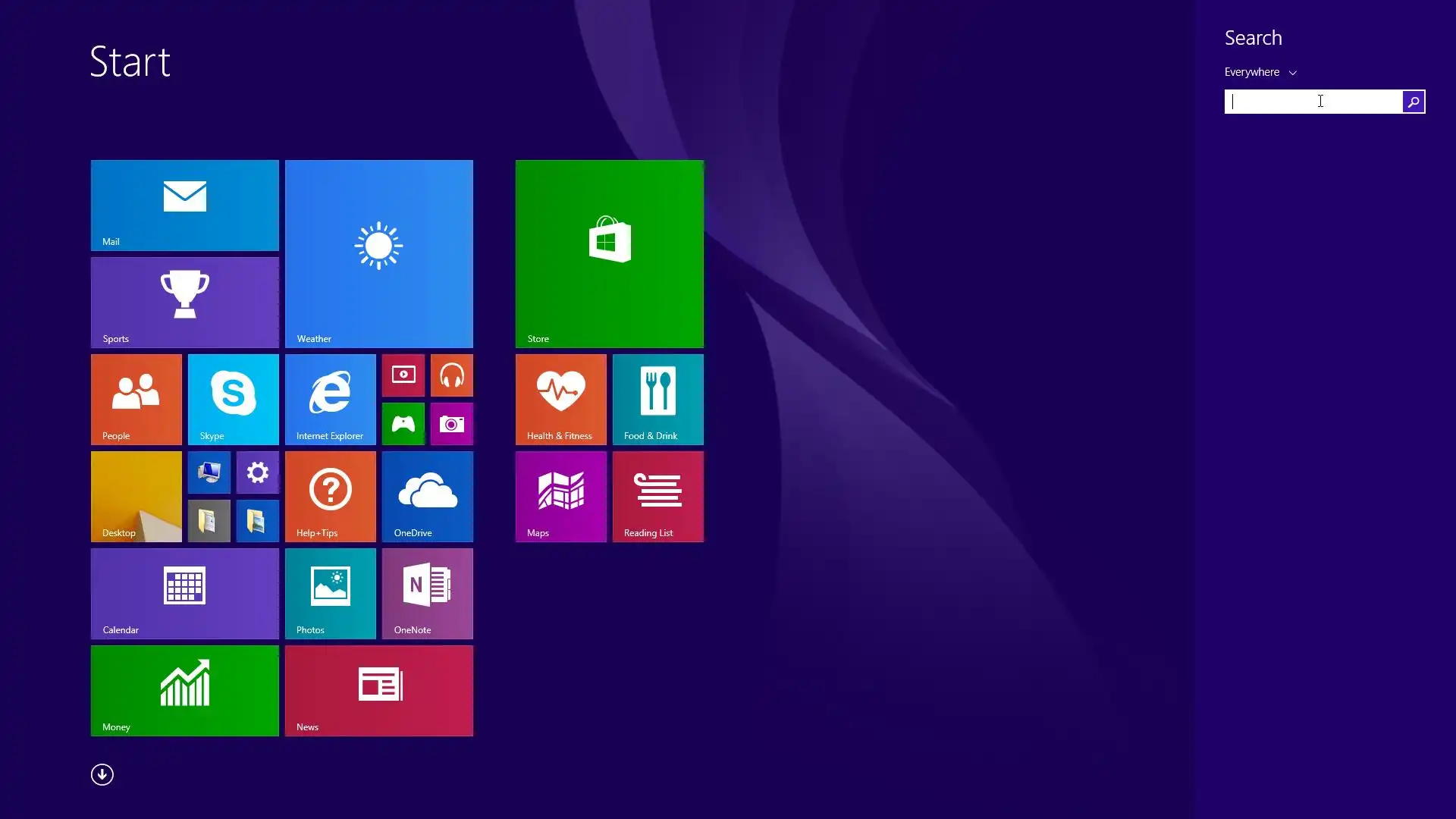Open the Maps tile

coord(560,496)
